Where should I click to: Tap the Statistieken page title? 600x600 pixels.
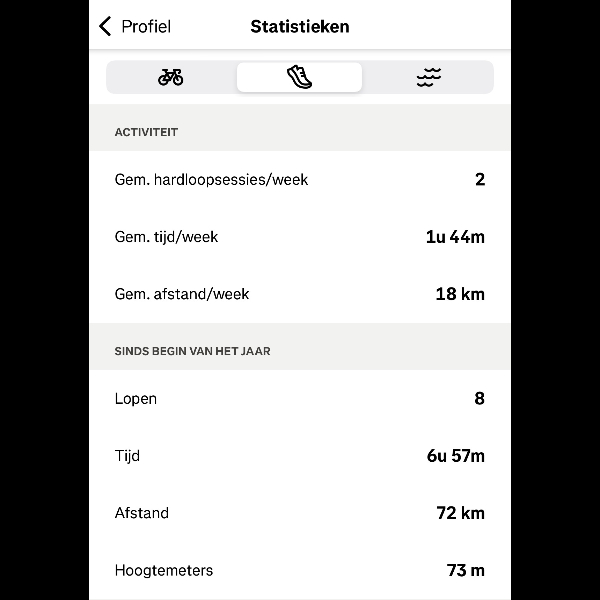[x=300, y=26]
